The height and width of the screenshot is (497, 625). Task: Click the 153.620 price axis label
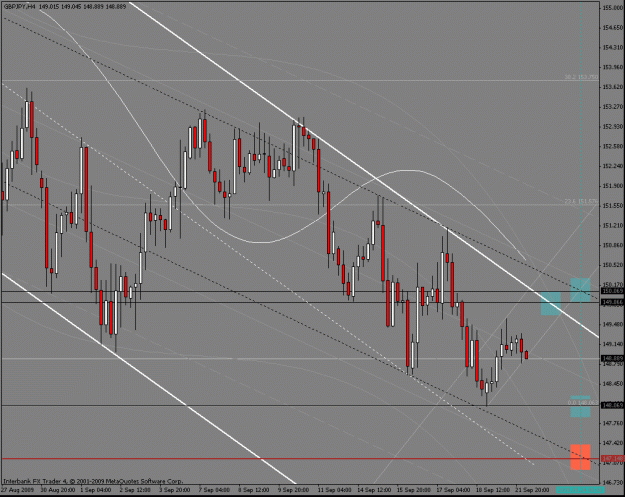pos(613,87)
